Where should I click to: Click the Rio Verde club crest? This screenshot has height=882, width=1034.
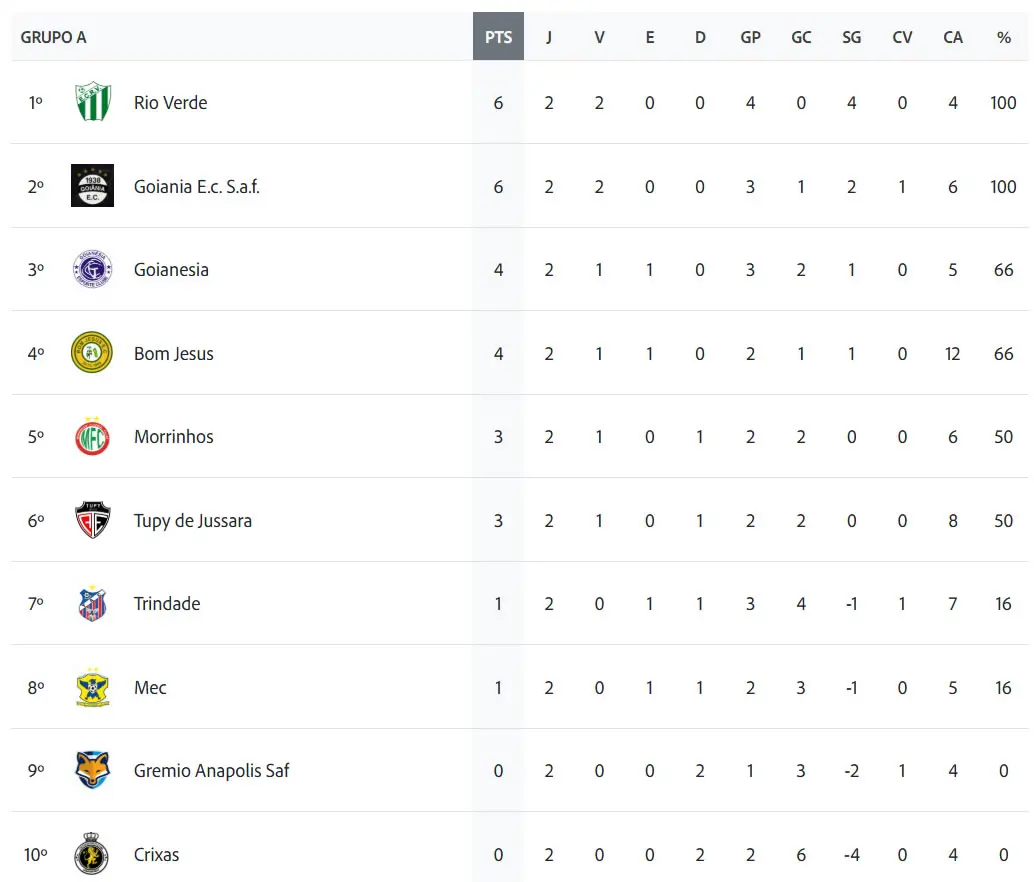[92, 102]
